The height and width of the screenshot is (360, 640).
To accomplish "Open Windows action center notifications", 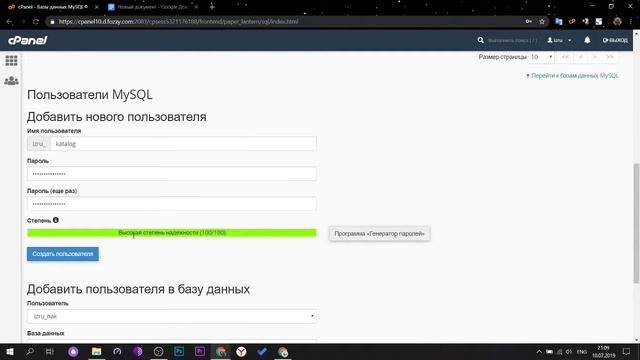I will point(626,351).
